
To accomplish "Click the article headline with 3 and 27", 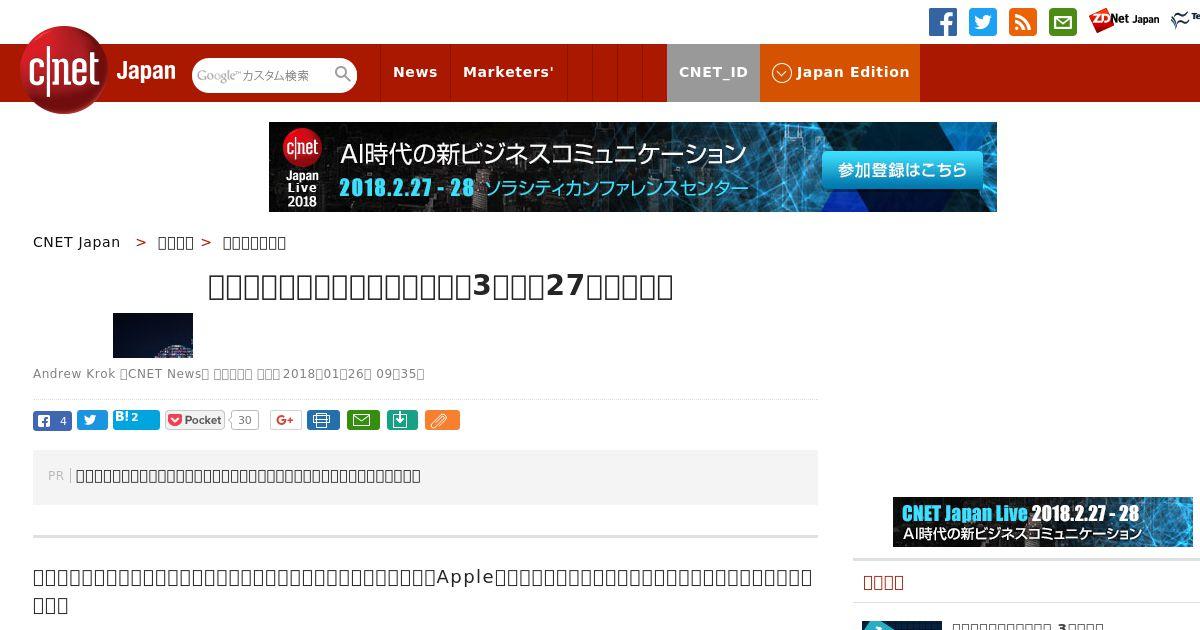I will pyautogui.click(x=441, y=287).
